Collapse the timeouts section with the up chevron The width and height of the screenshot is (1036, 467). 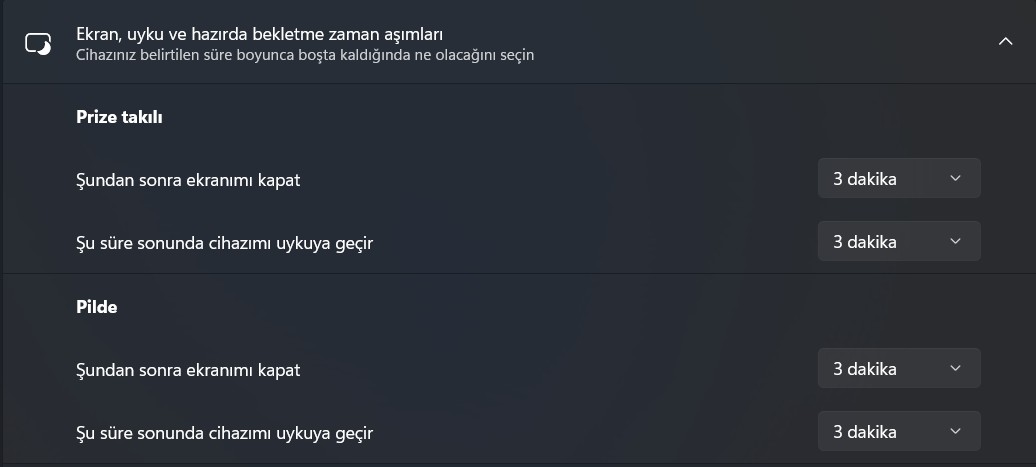click(1005, 42)
